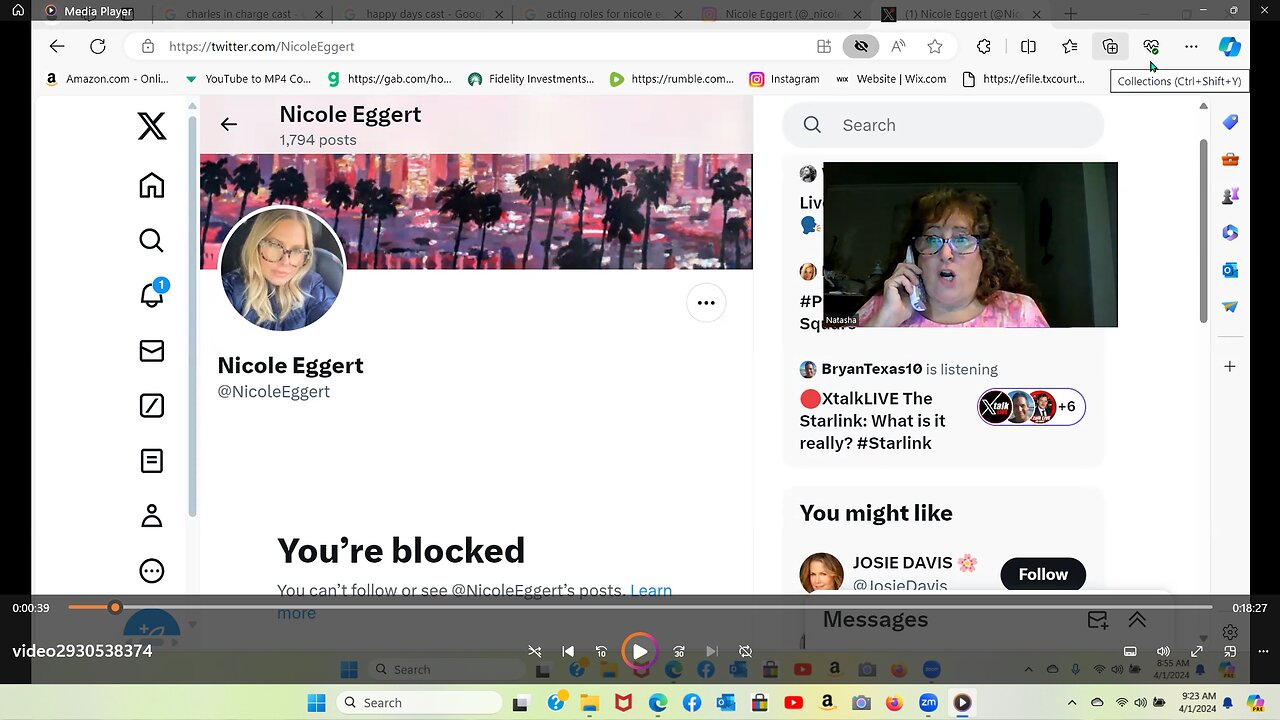The image size is (1280, 720).
Task: Open Media Player home icon at top-left
Action: pyautogui.click(x=18, y=11)
